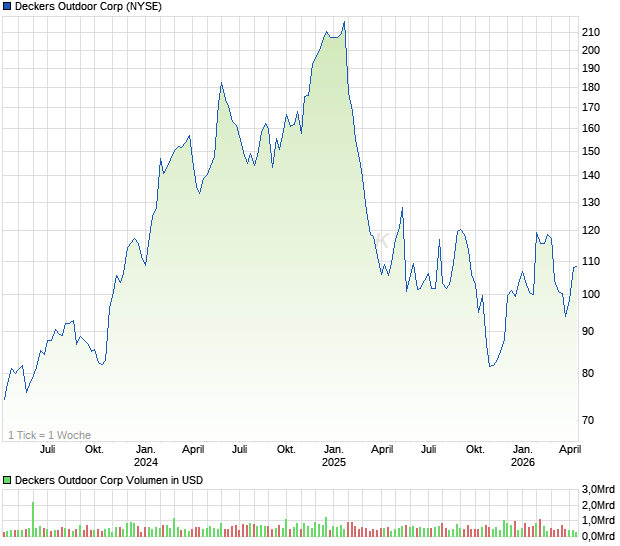The image size is (620, 546).
Task: Click the 120 price axis label
Action: click(x=591, y=230)
